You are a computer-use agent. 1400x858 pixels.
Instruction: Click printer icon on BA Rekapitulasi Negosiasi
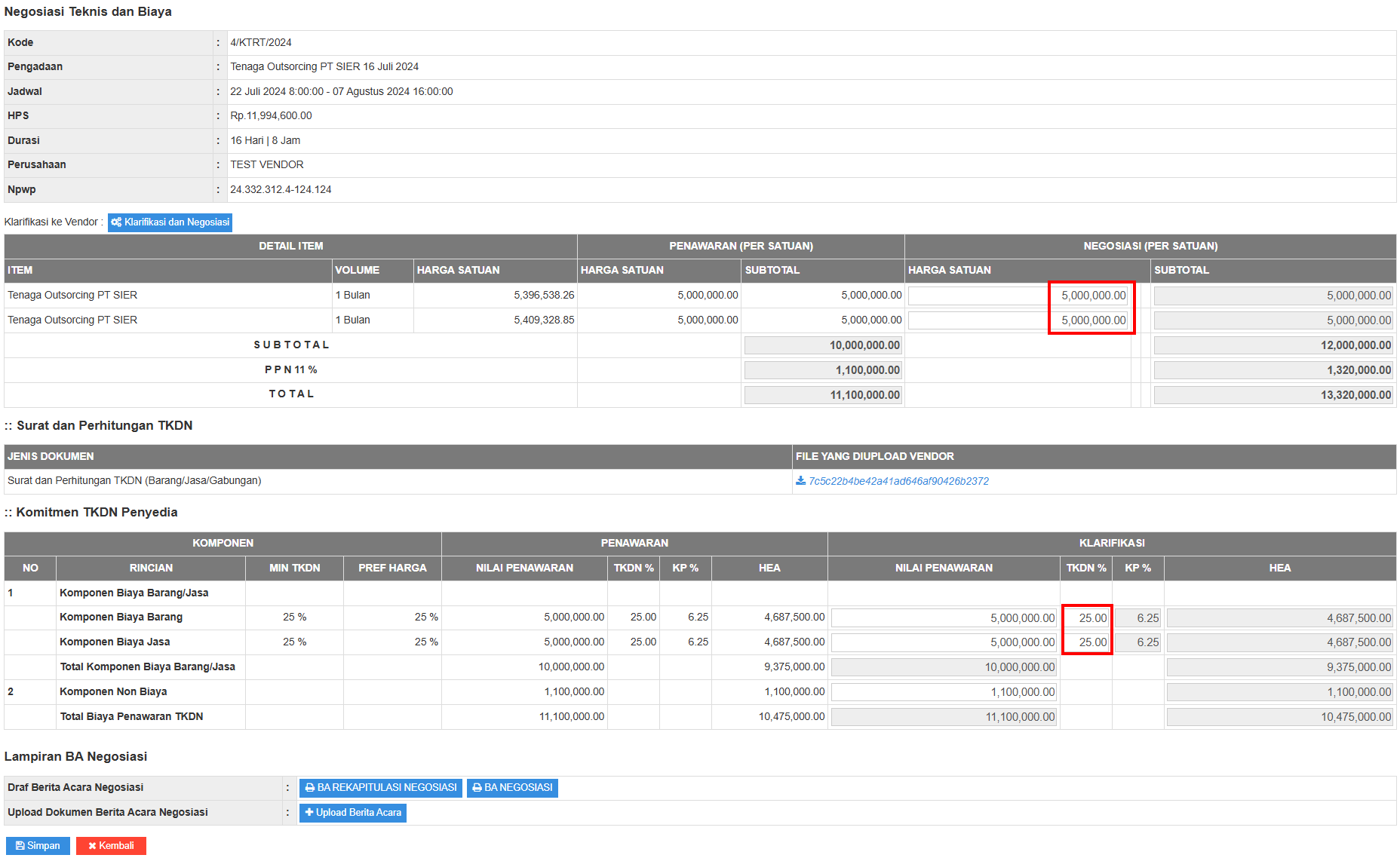(310, 788)
